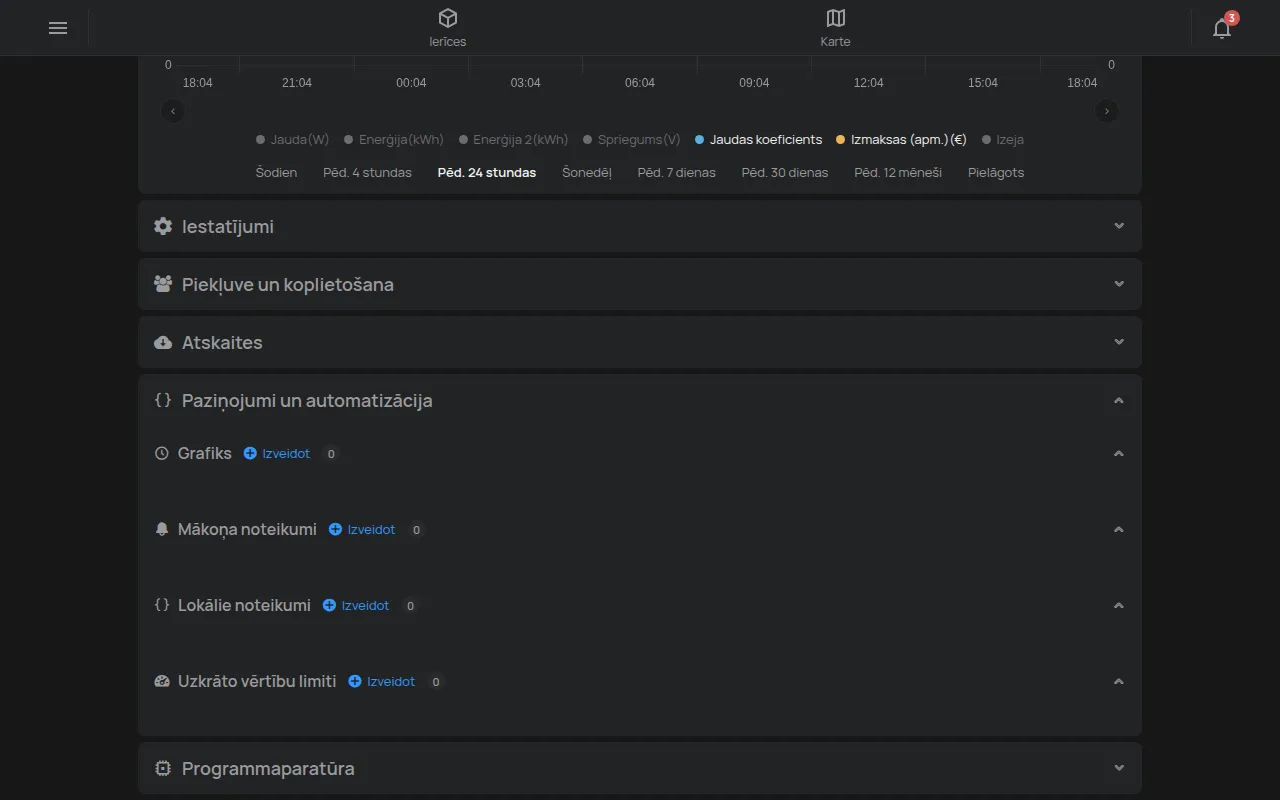The width and height of the screenshot is (1280, 800).
Task: Select Pēd. 4 stundas range
Action: (367, 172)
